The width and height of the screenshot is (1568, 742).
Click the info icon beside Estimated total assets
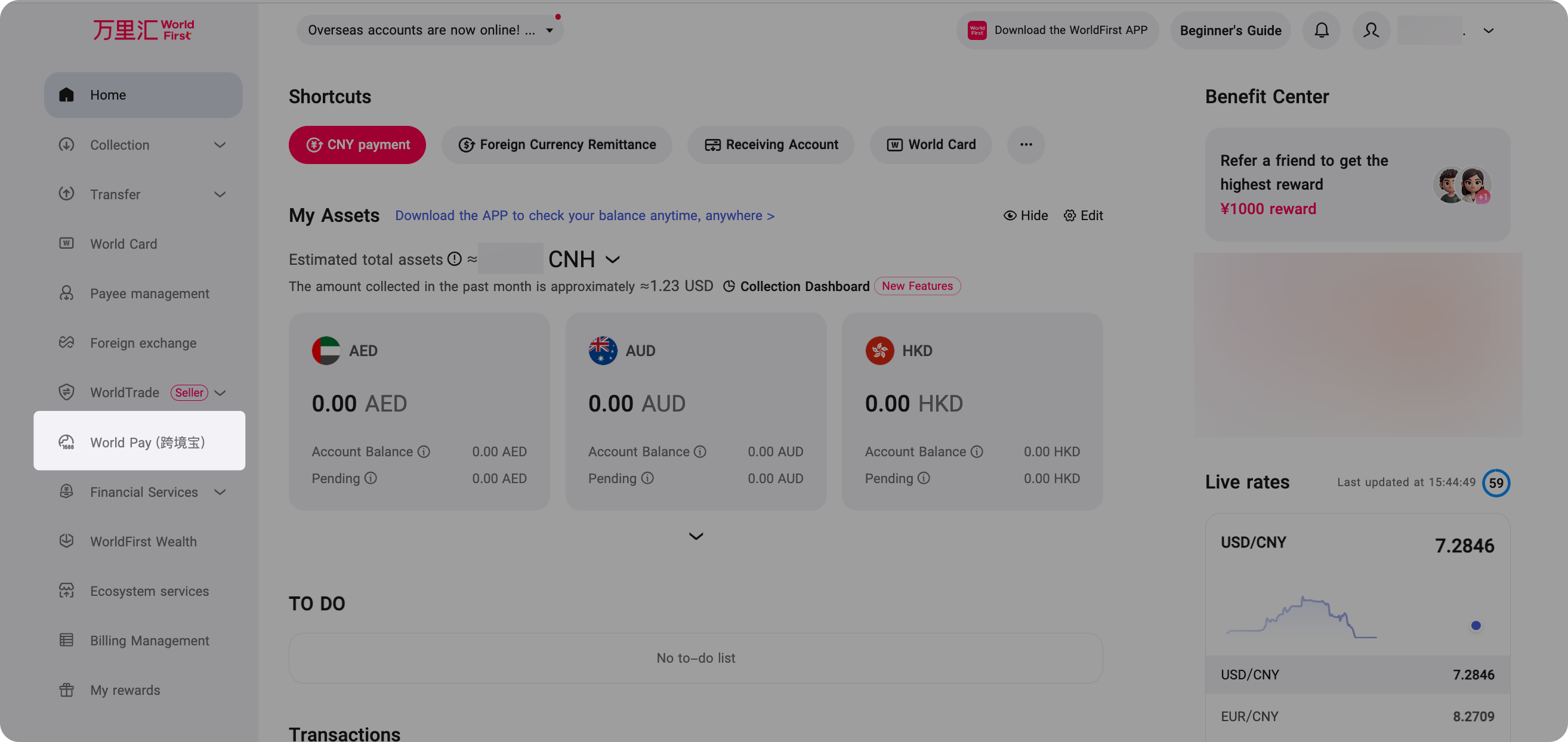[x=454, y=259]
